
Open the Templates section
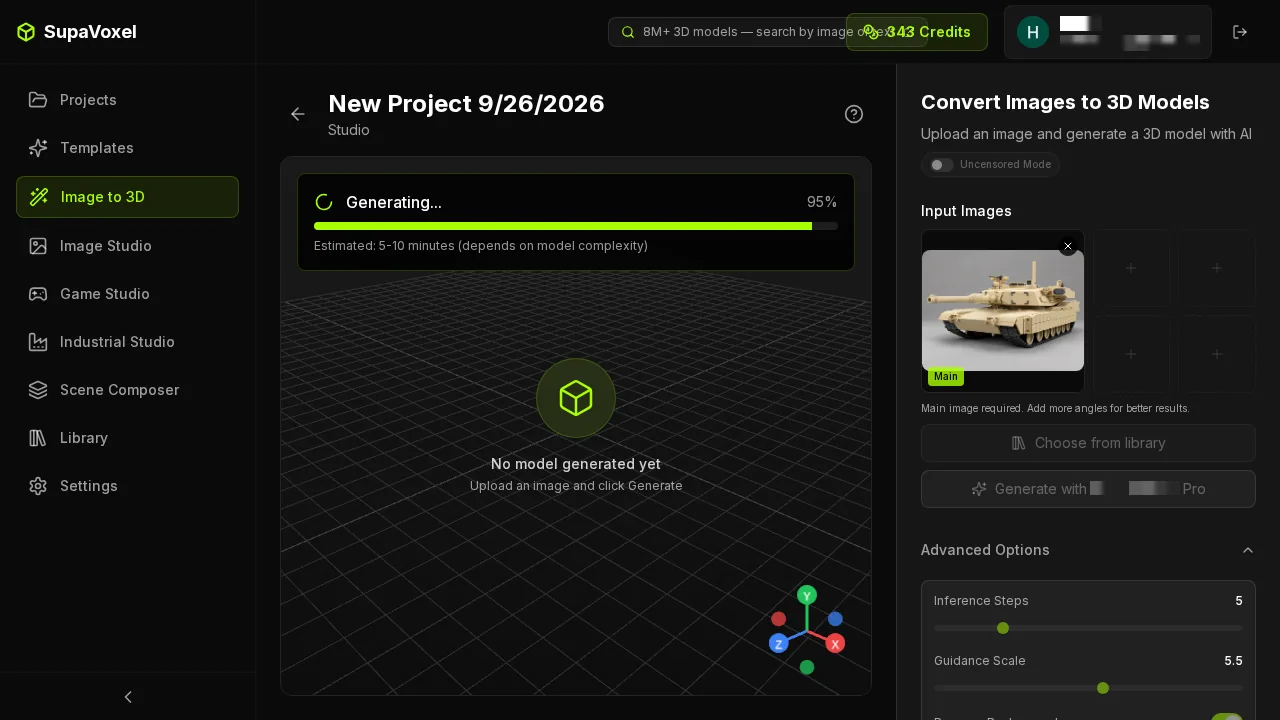point(127,148)
